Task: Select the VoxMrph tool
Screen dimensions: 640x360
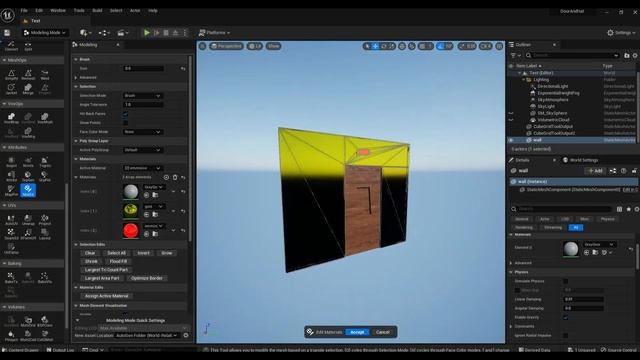Action: pyautogui.click(x=45, y=118)
